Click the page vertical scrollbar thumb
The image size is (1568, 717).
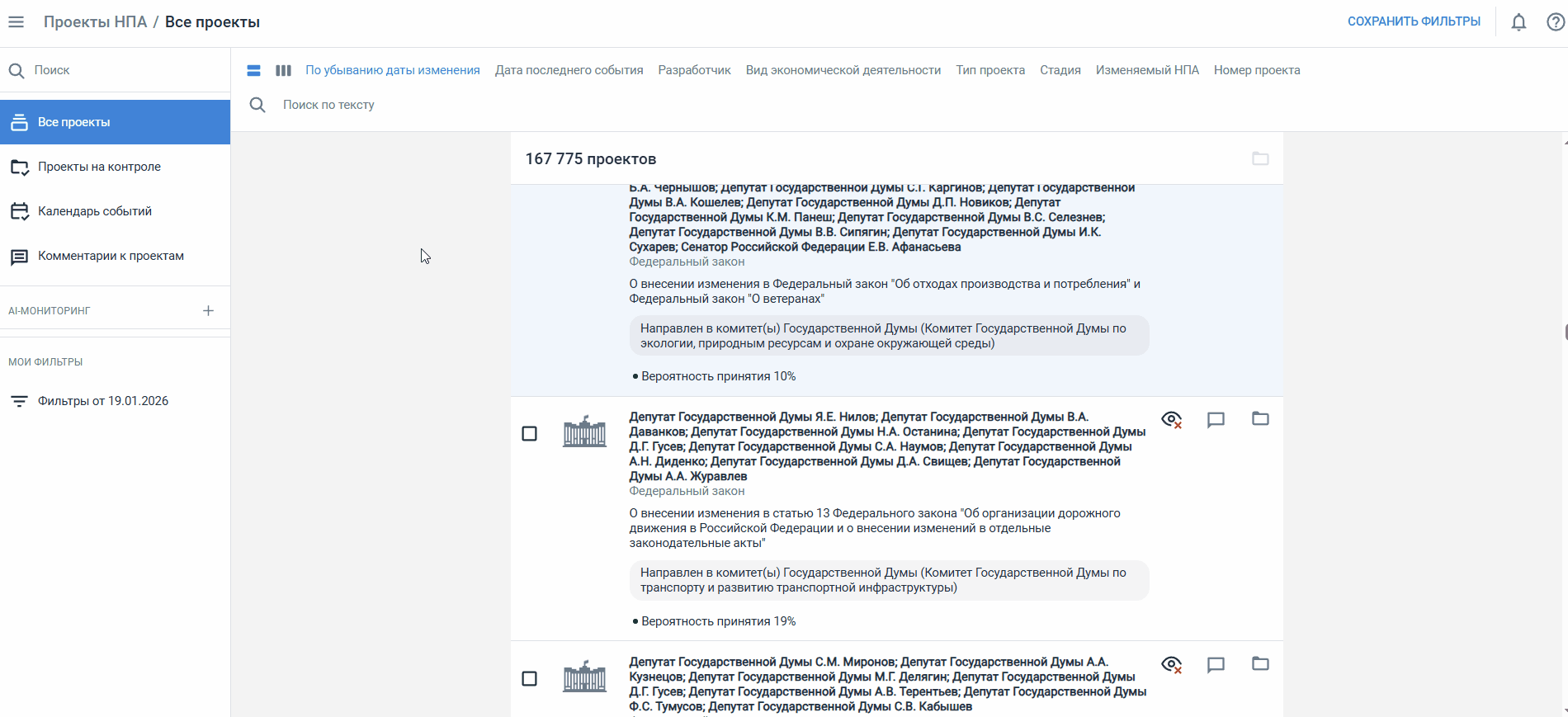[1566, 332]
